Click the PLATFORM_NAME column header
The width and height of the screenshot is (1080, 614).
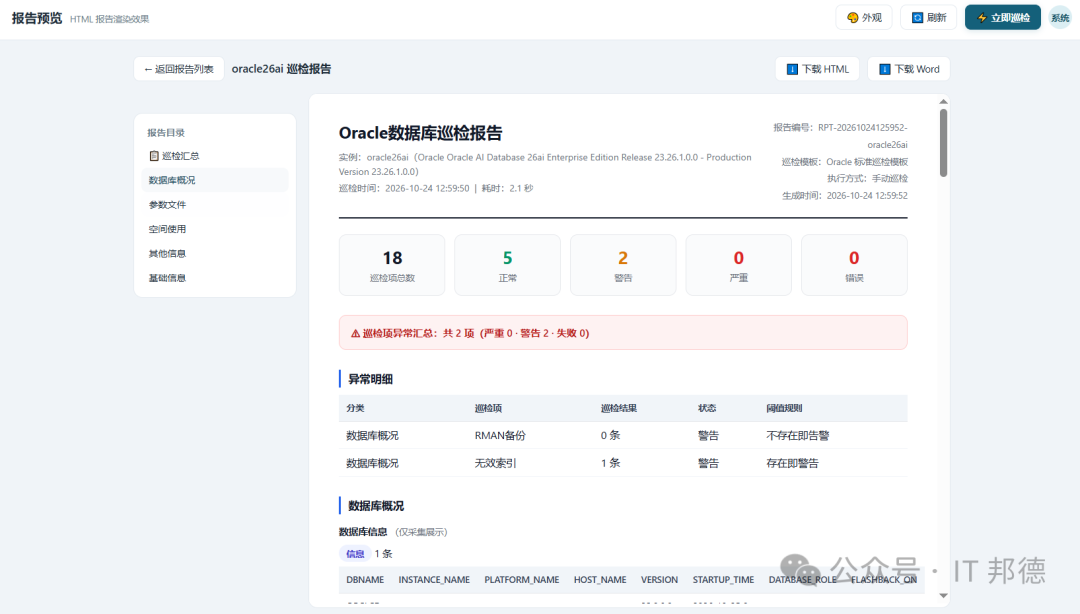[521, 580]
